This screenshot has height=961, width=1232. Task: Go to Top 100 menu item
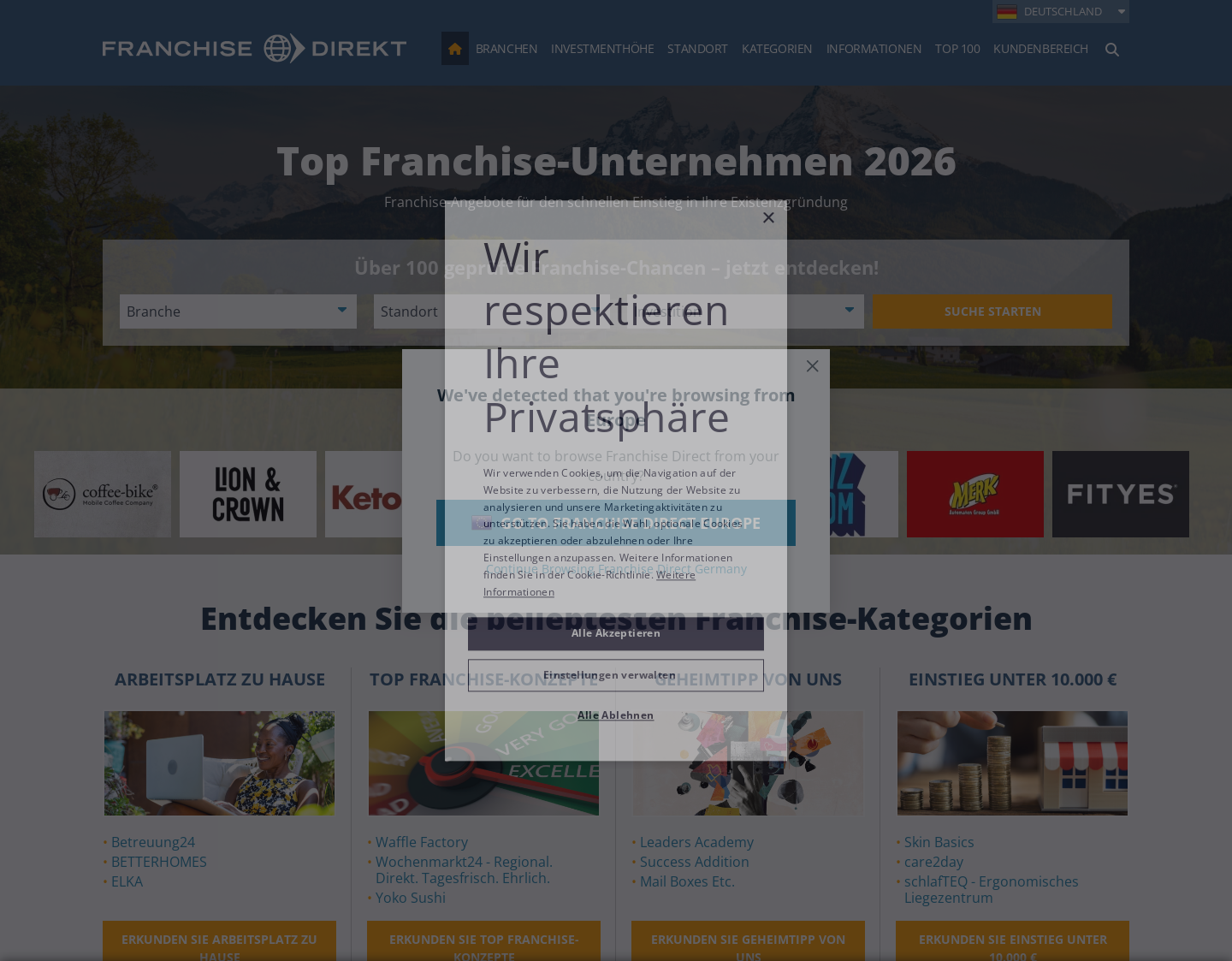tap(957, 49)
